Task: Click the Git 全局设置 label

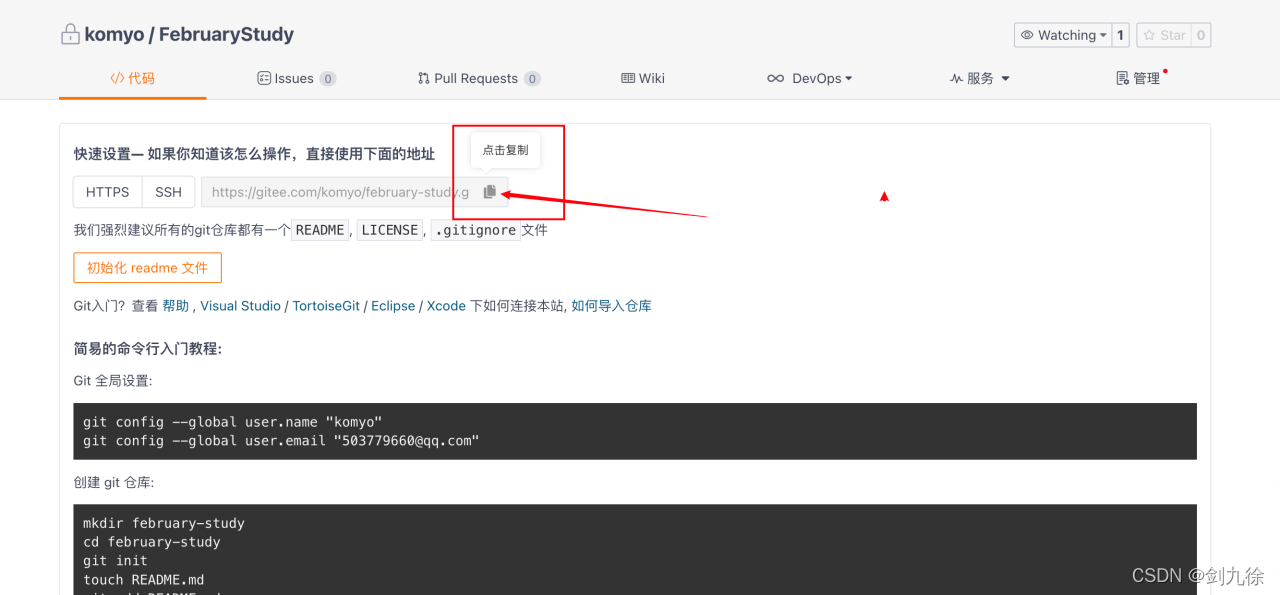Action: pos(113,381)
